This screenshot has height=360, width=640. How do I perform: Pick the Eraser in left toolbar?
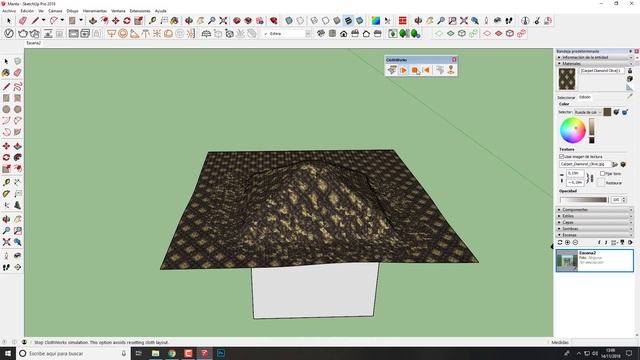point(18,73)
